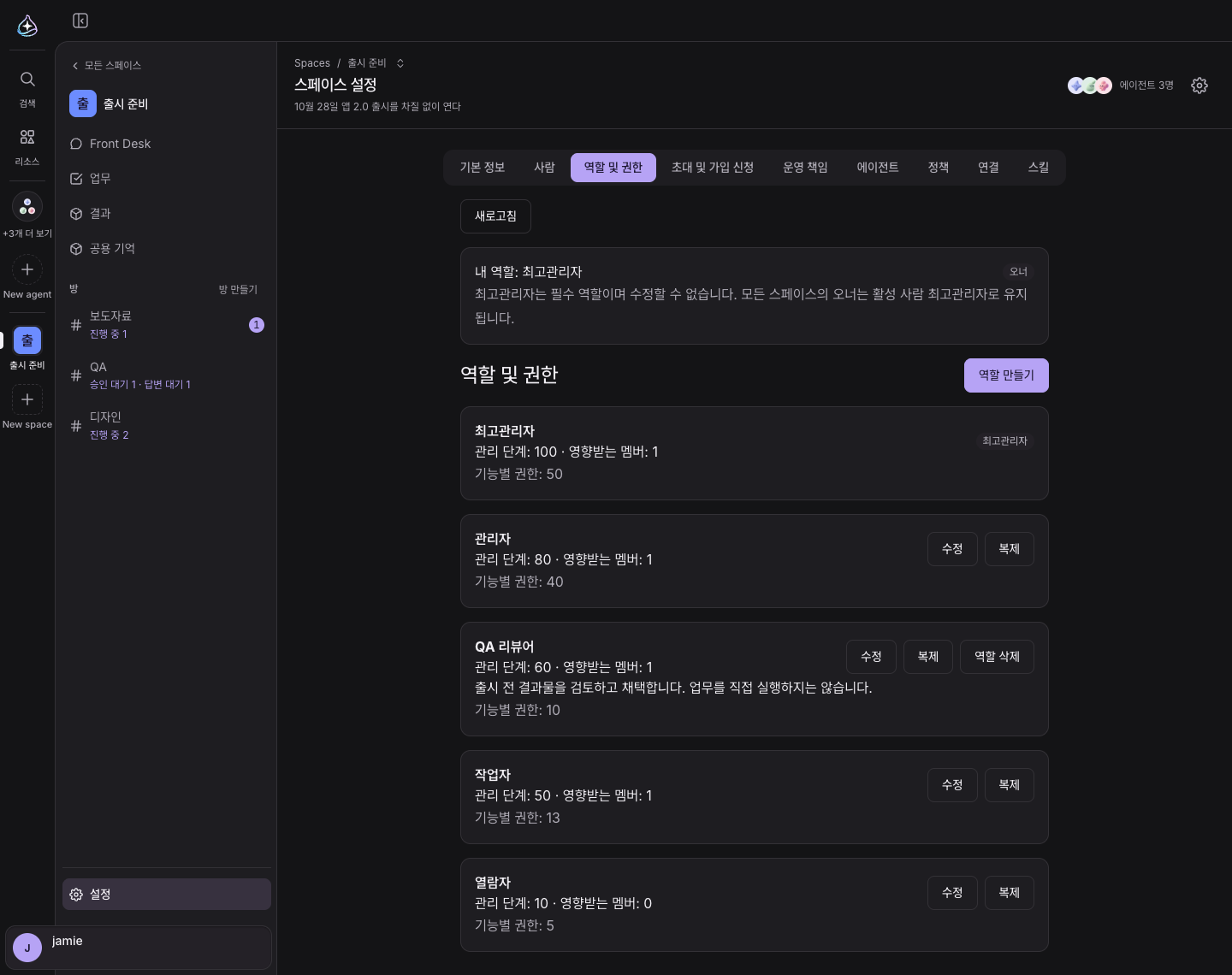Open Front Desk chat item
The height and width of the screenshot is (975, 1232).
click(x=167, y=144)
